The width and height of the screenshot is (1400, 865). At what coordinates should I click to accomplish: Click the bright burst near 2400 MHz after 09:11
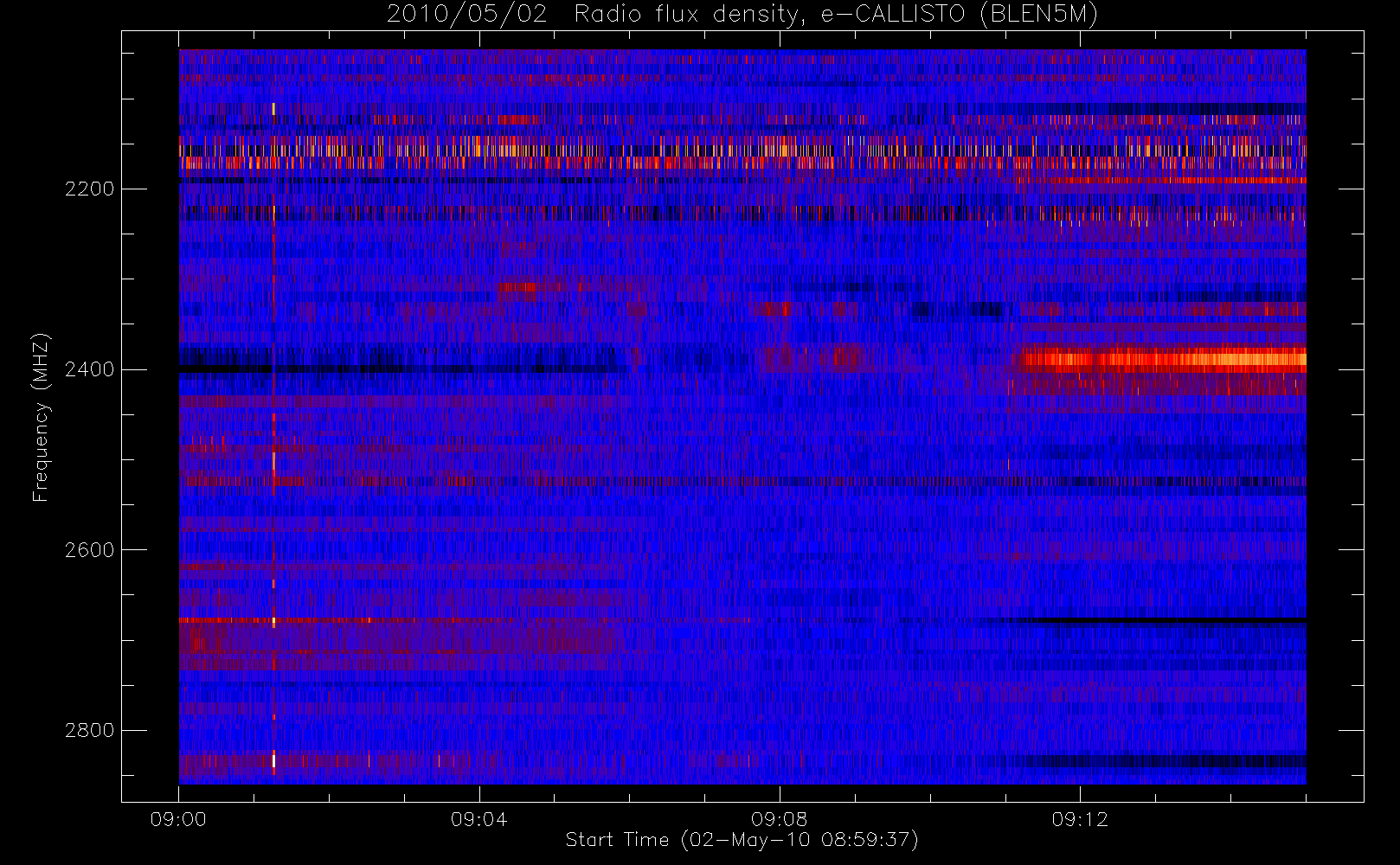[x=1162, y=359]
